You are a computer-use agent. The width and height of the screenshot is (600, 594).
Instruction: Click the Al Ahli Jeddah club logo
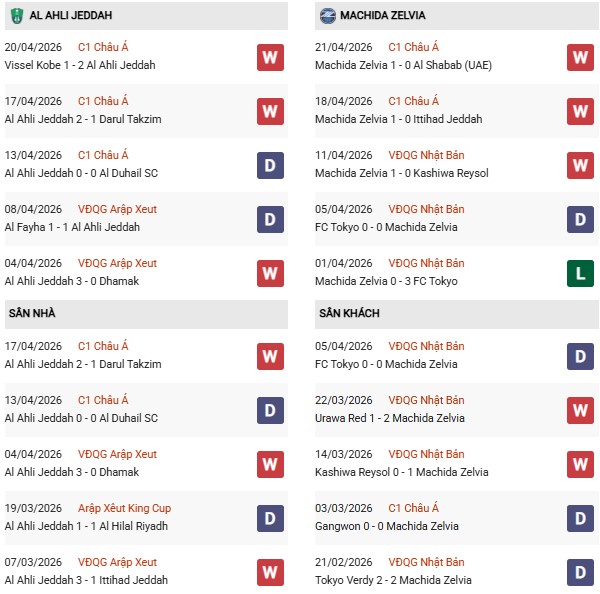(x=16, y=15)
